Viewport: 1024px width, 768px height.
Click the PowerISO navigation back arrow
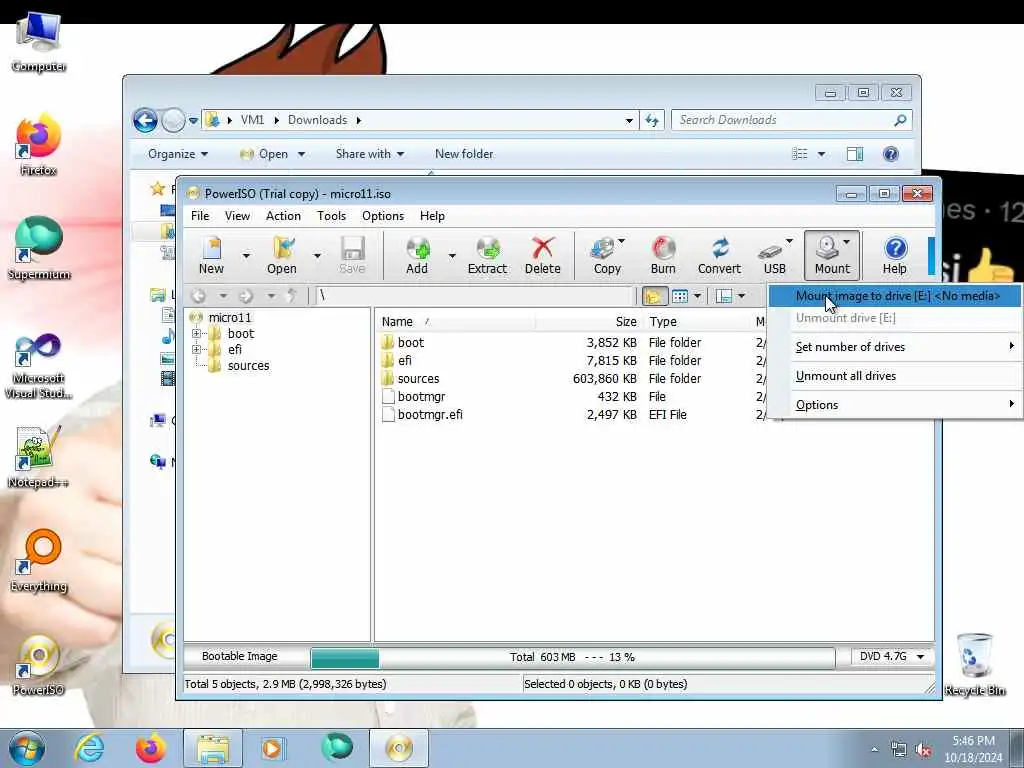[x=199, y=296]
